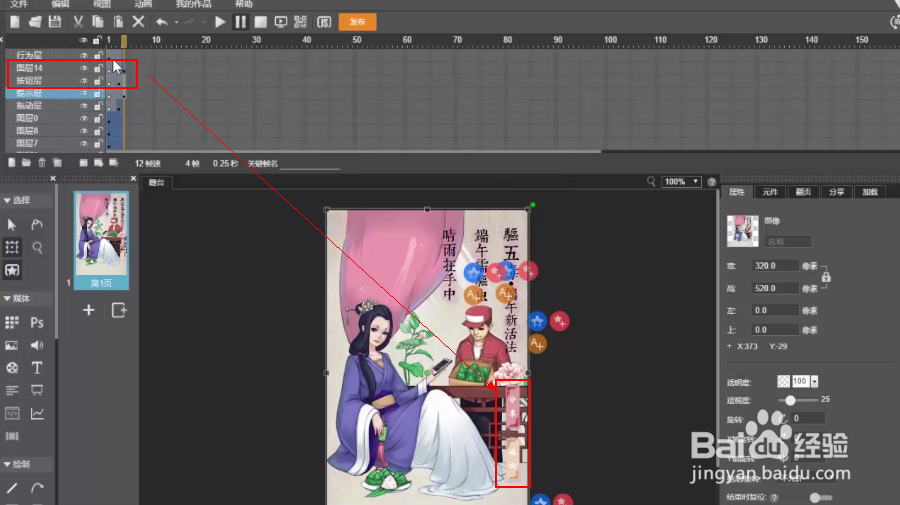
Task: Add a new page with plus button
Action: [x=88, y=310]
